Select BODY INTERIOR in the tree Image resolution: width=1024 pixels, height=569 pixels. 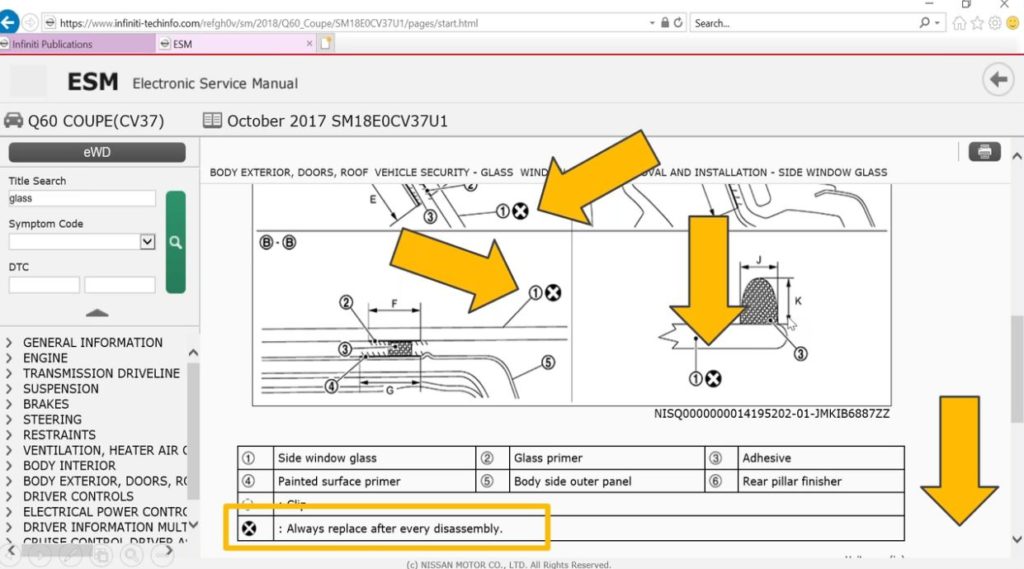pos(69,465)
